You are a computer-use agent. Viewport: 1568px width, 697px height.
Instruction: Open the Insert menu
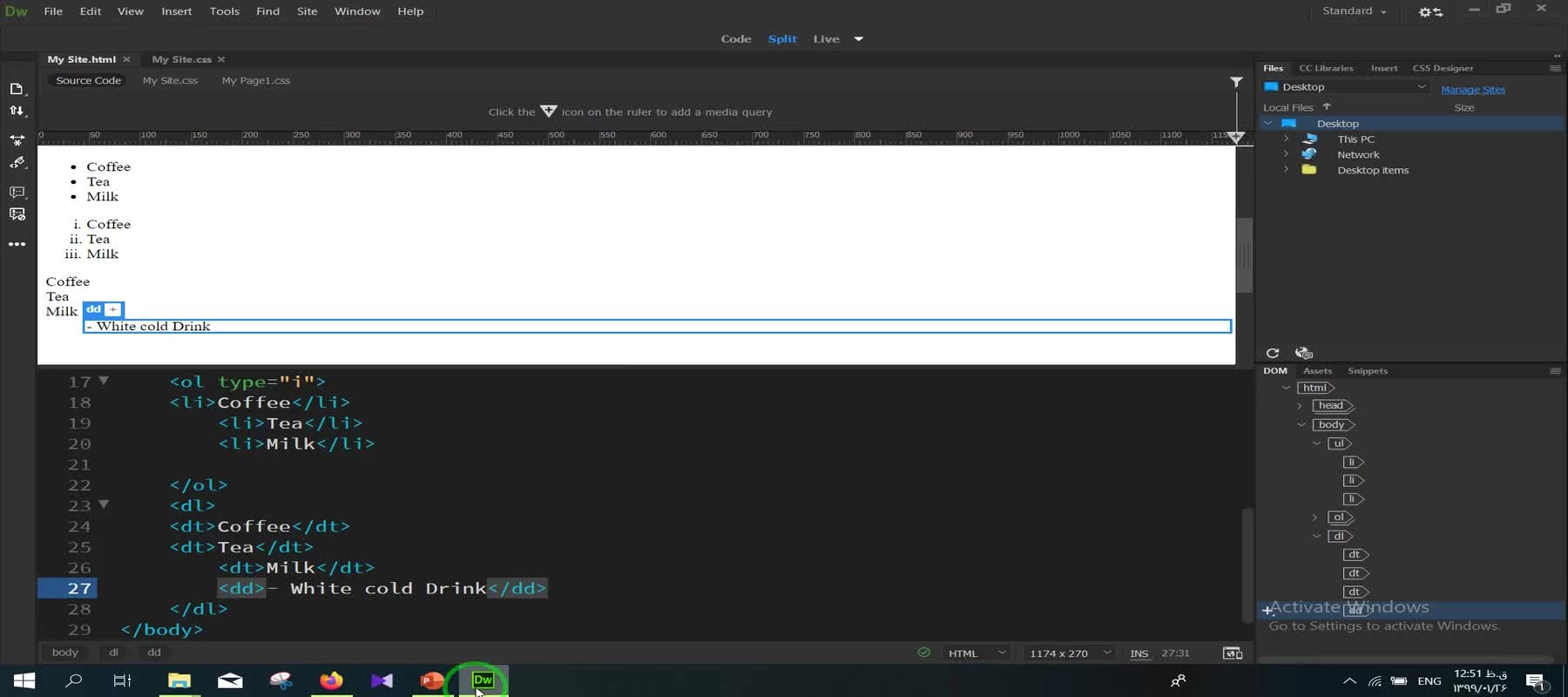pos(176,11)
